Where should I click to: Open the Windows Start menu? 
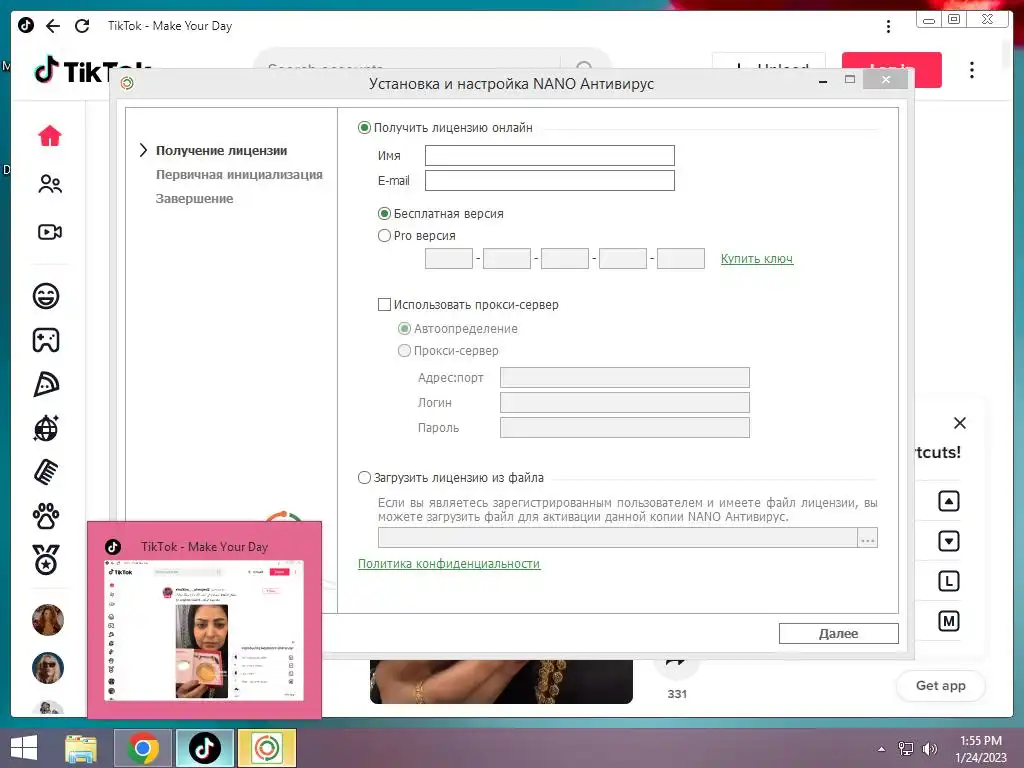pyautogui.click(x=24, y=748)
